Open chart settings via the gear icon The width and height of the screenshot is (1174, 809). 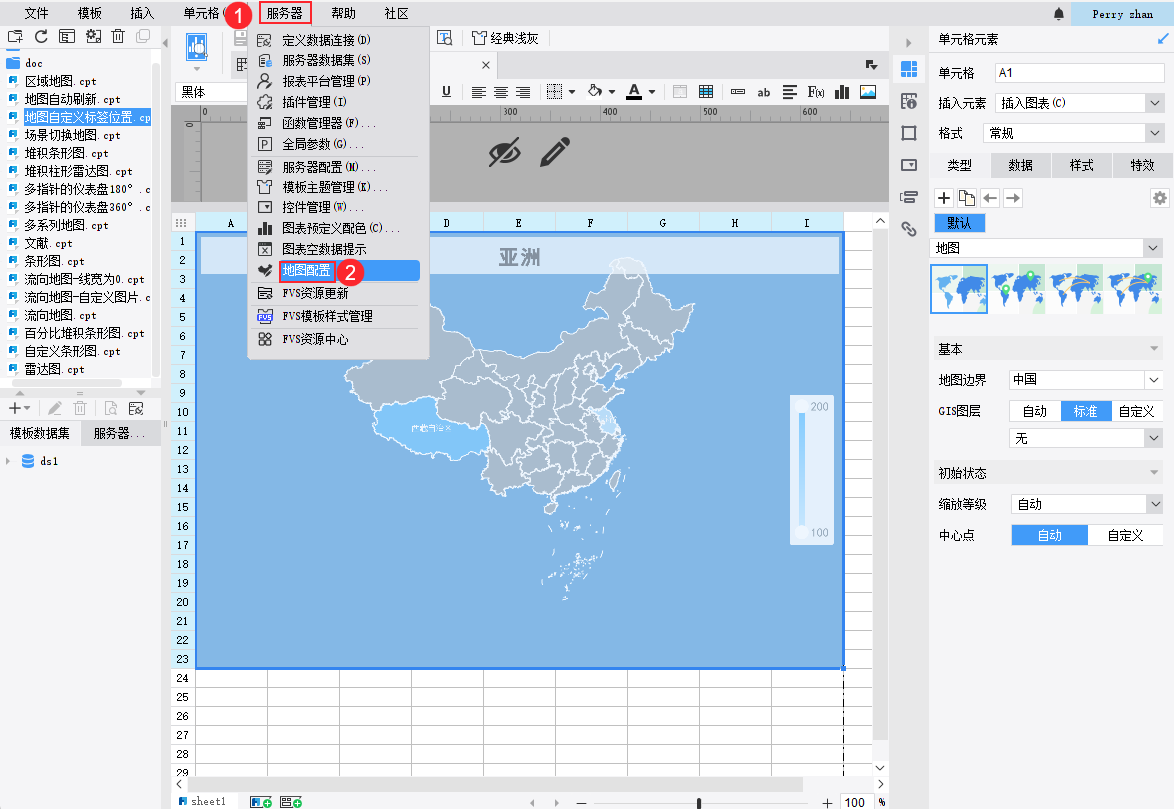1159,198
